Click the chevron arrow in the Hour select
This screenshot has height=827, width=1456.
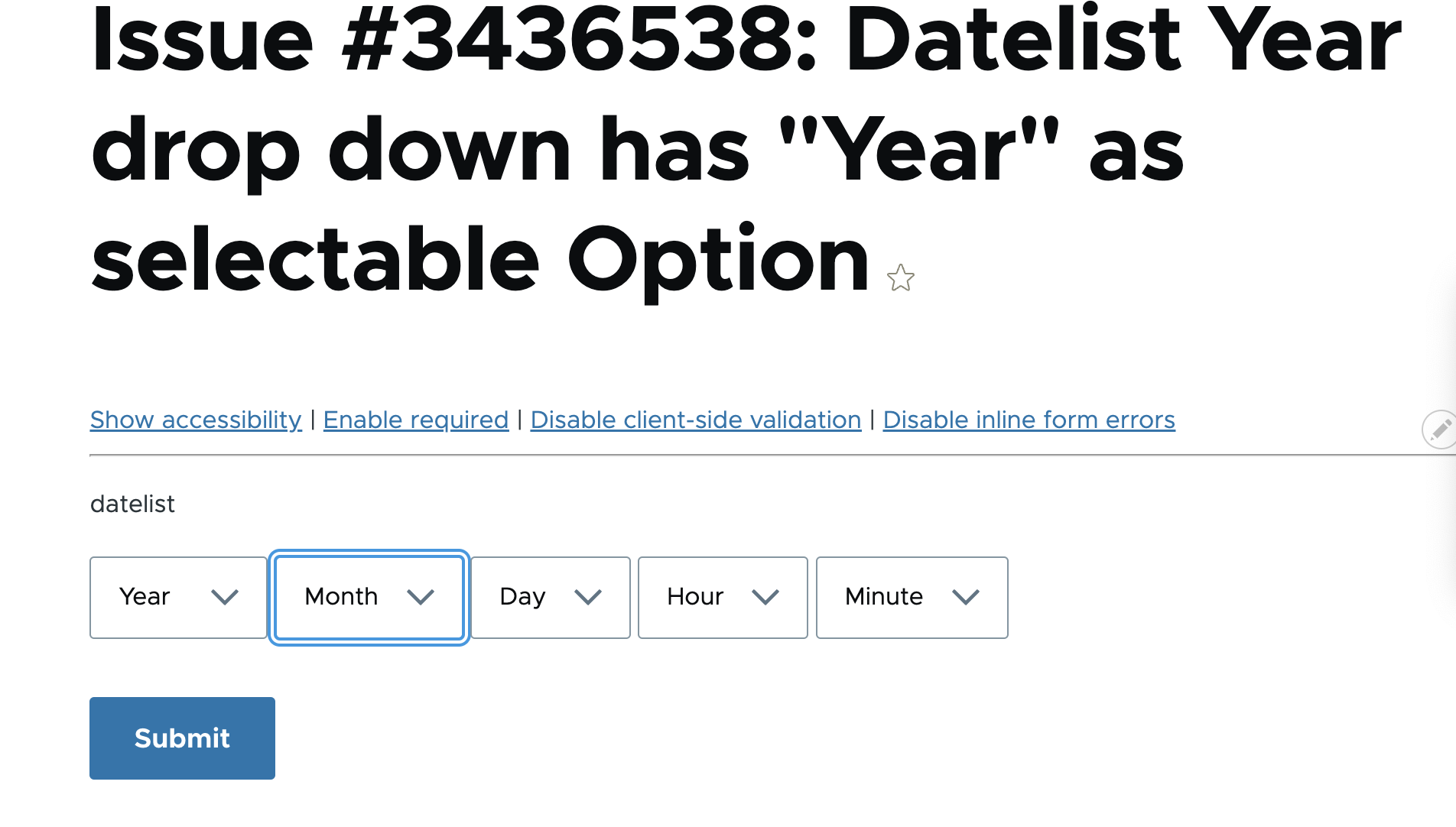[x=765, y=597]
